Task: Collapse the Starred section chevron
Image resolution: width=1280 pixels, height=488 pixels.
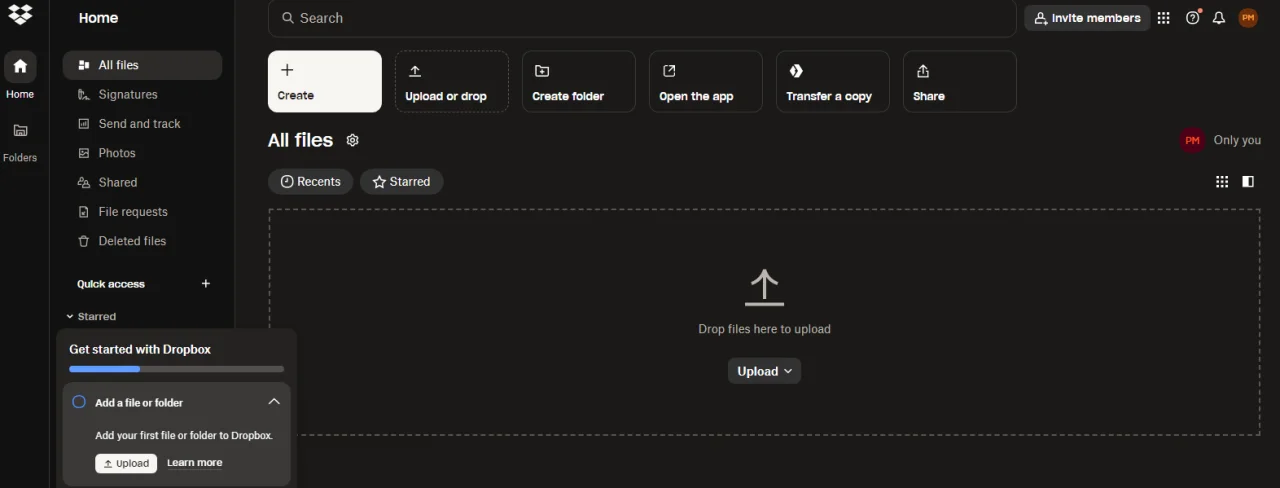Action: 70,316
